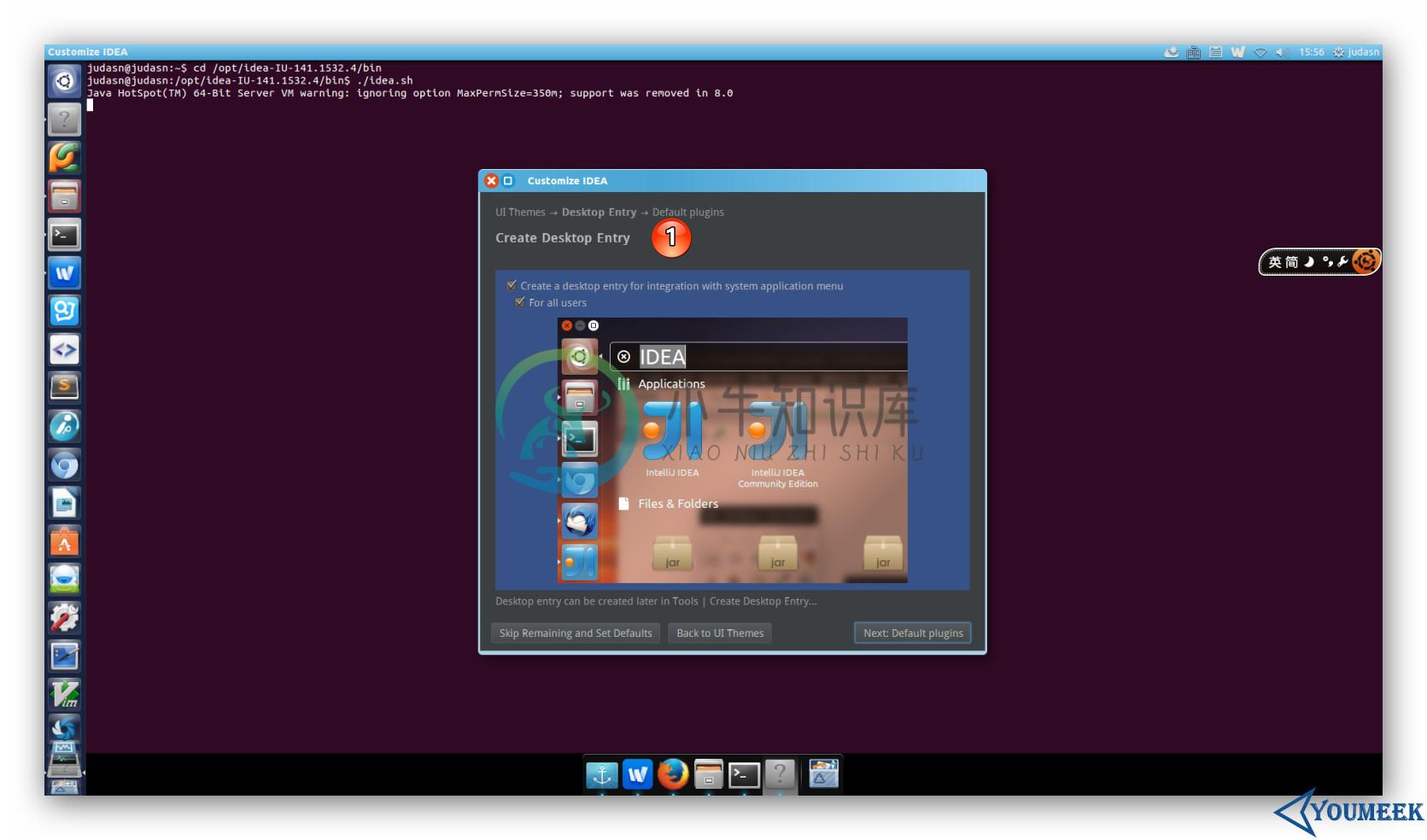Open the desktop/workspace icon in dock
This screenshot has height=840, width=1427.
tap(823, 774)
